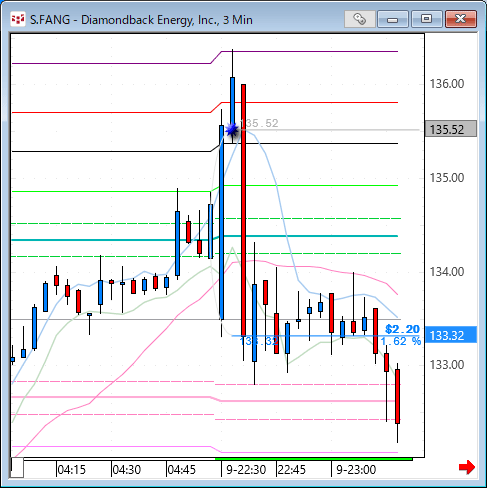Click the 04:30 time axis label

click(127, 470)
